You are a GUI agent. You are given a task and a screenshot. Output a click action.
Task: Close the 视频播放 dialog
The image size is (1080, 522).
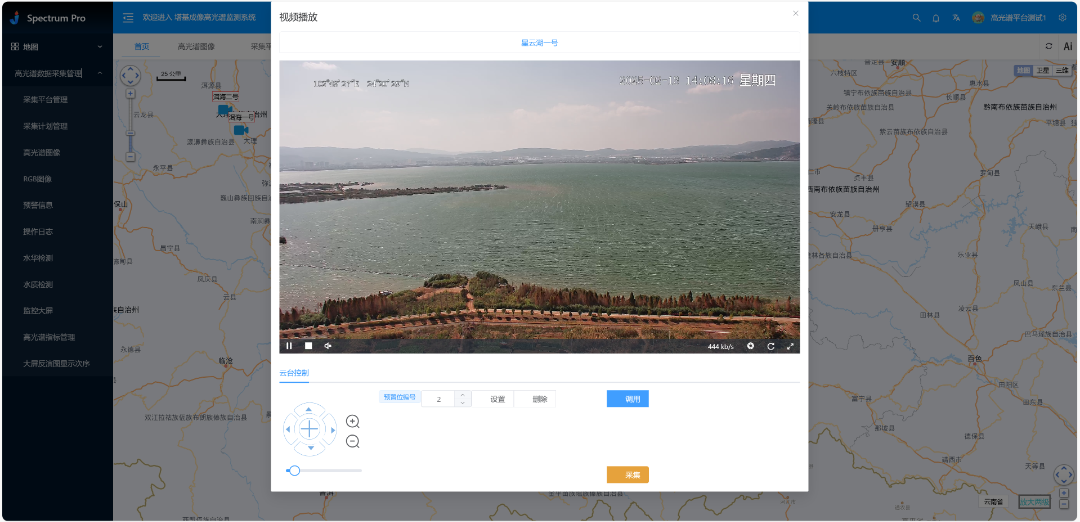pyautogui.click(x=796, y=14)
